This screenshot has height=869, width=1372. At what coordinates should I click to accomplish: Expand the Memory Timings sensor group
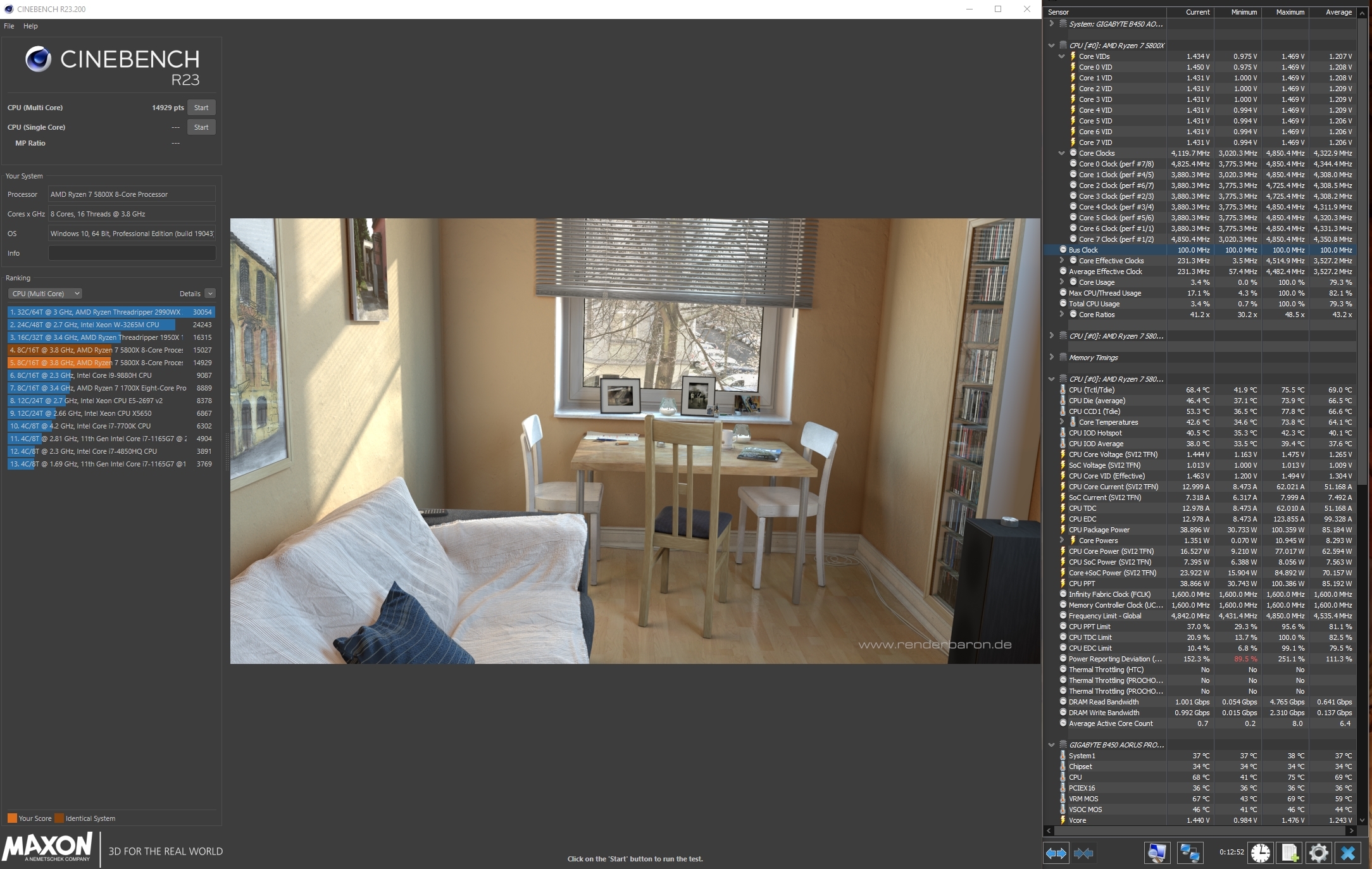(1052, 357)
